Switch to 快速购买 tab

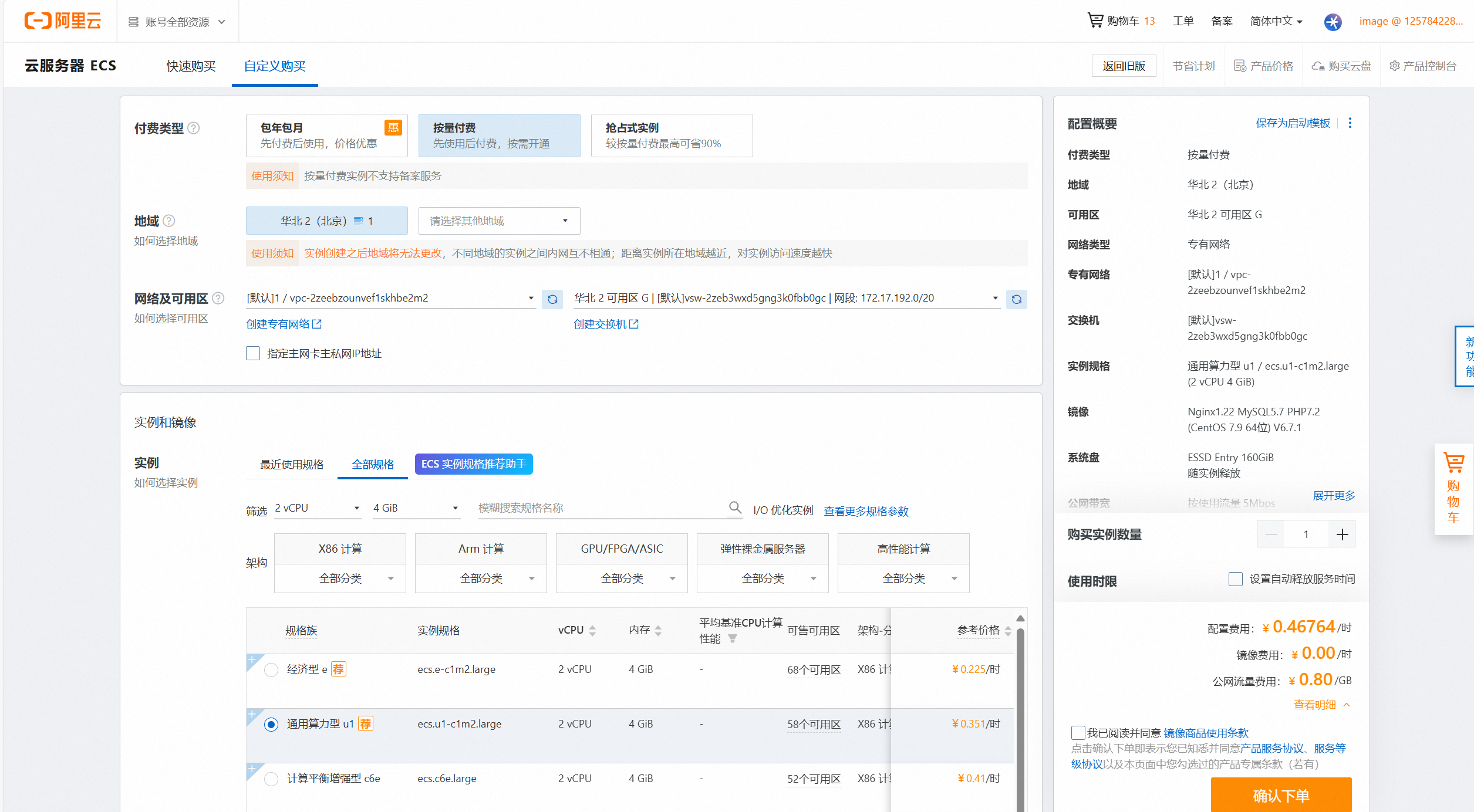[191, 66]
